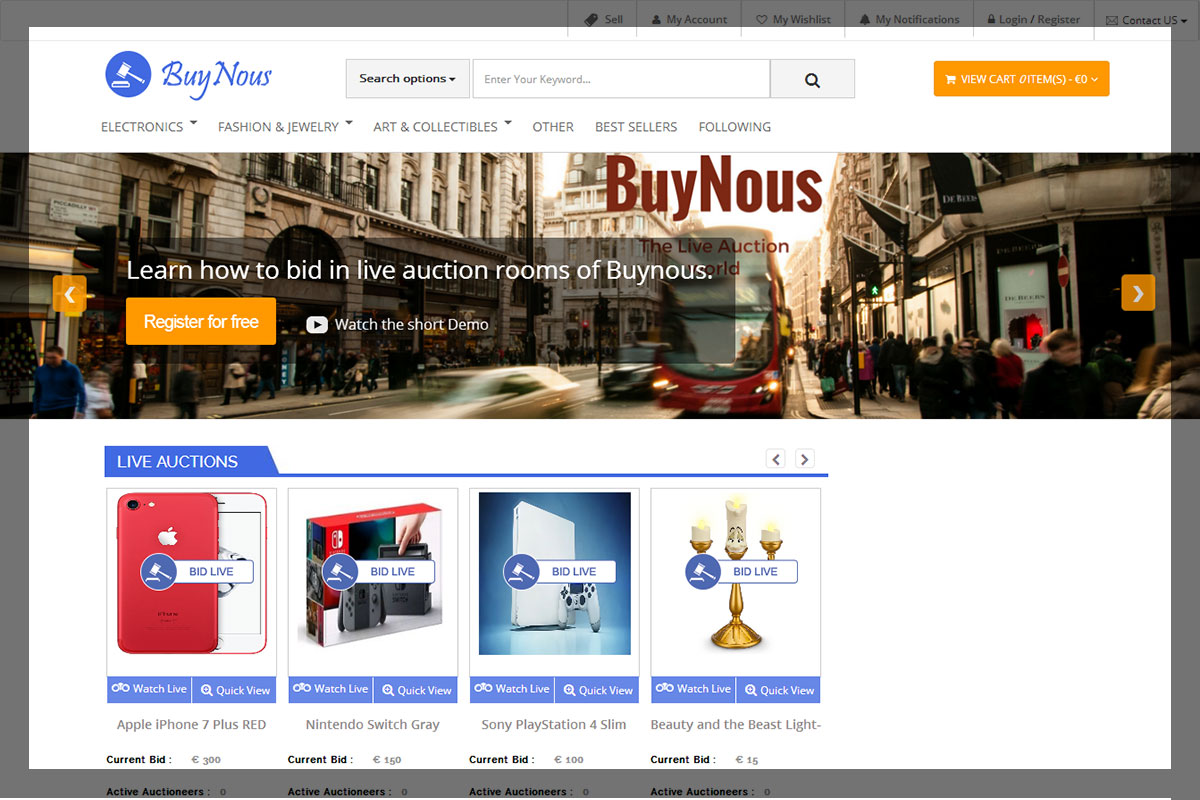This screenshot has height=800, width=1200.
Task: Go to previous banner slide
Action: [70, 294]
